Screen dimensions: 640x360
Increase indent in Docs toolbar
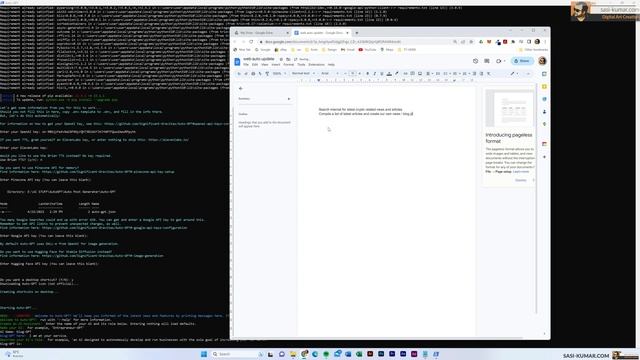pos(482,73)
